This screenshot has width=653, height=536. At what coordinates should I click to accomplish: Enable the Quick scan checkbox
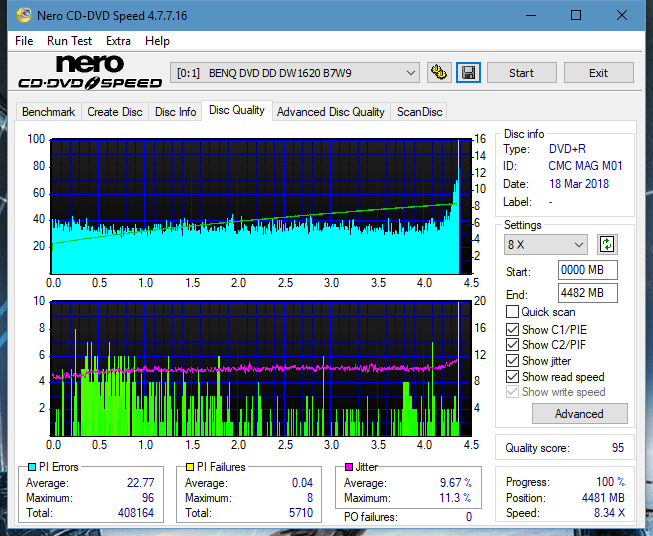[x=512, y=312]
